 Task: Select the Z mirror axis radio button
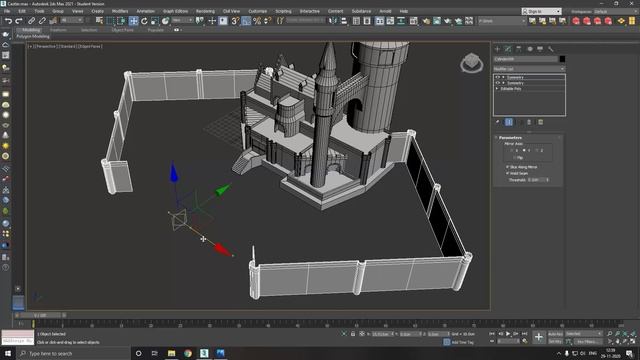tap(537, 151)
